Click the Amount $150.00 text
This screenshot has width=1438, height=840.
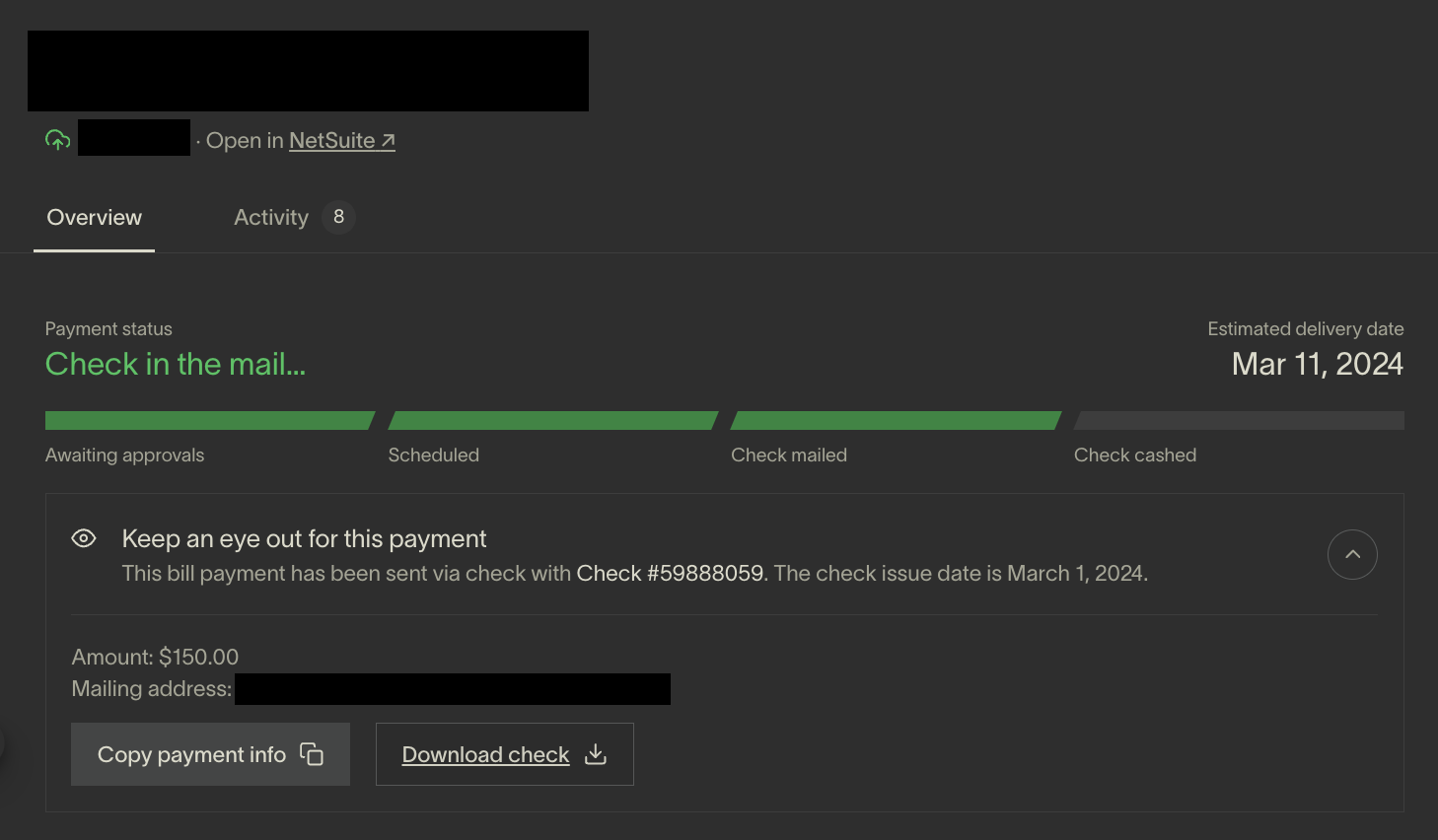tap(155, 657)
